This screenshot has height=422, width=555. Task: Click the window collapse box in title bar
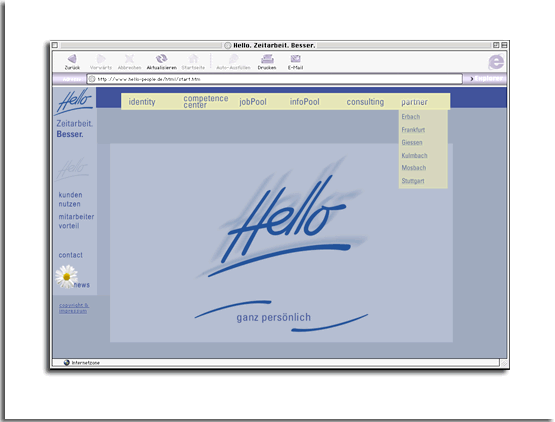(x=504, y=45)
